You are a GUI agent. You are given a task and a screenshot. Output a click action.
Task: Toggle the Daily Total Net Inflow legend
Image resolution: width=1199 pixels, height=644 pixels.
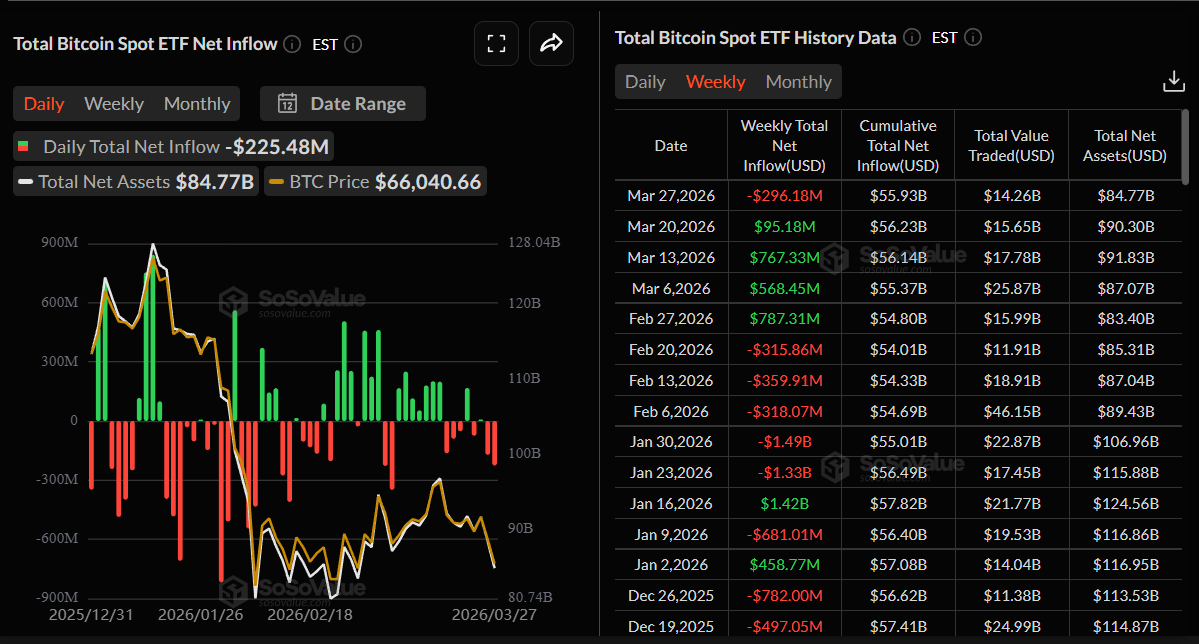(x=172, y=145)
